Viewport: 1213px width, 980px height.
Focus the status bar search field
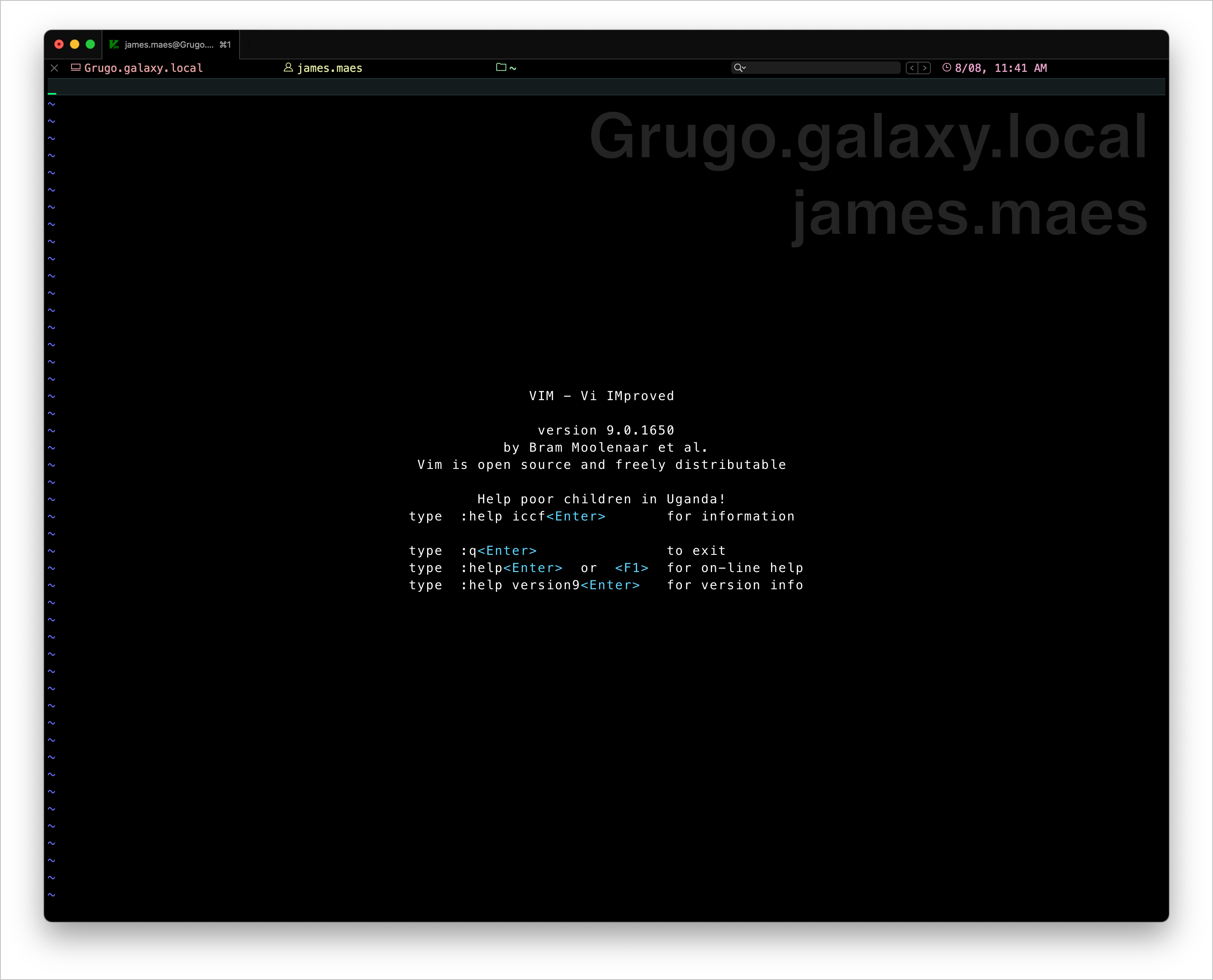(x=816, y=68)
